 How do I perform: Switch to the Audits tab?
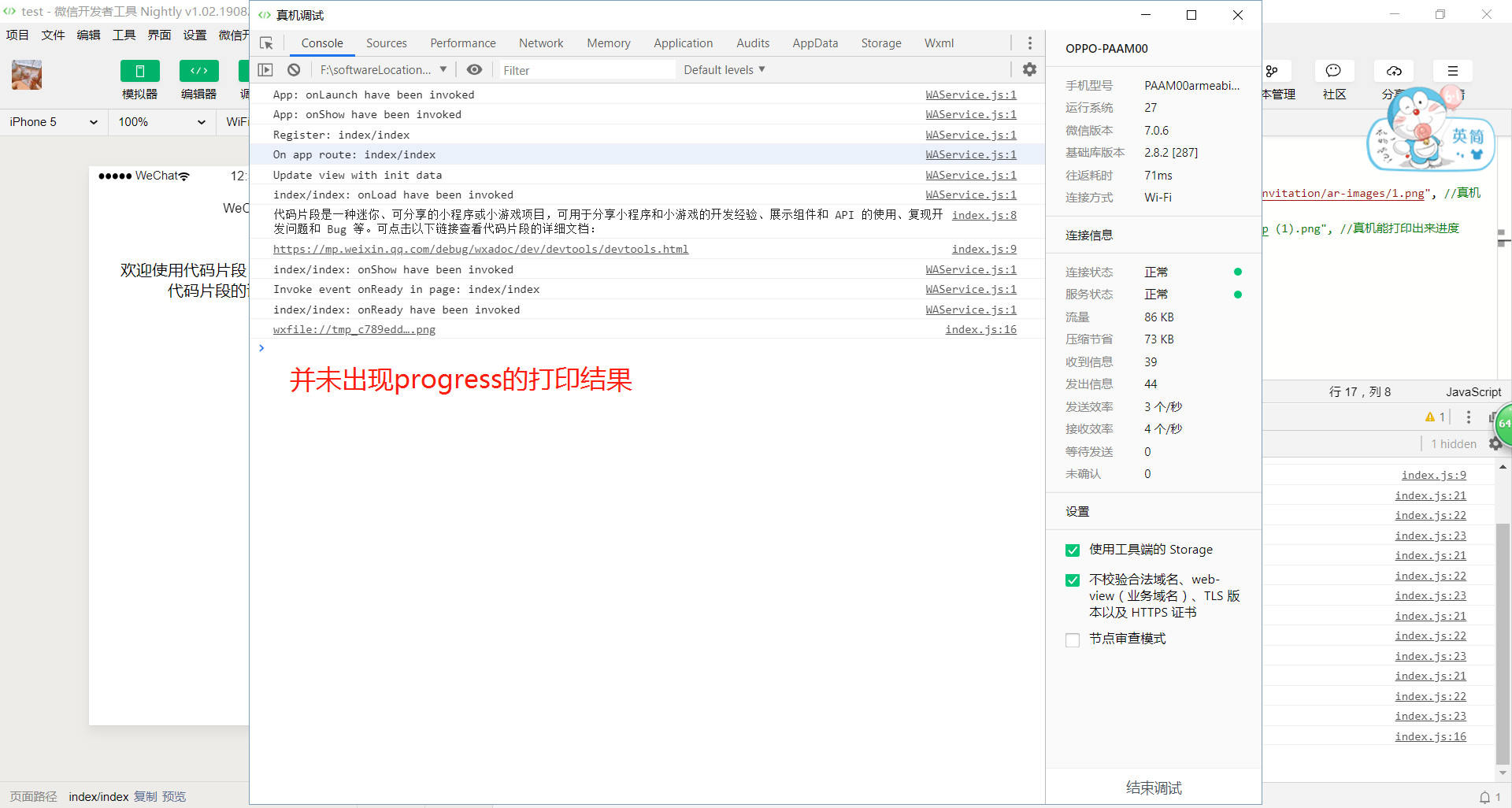click(753, 43)
